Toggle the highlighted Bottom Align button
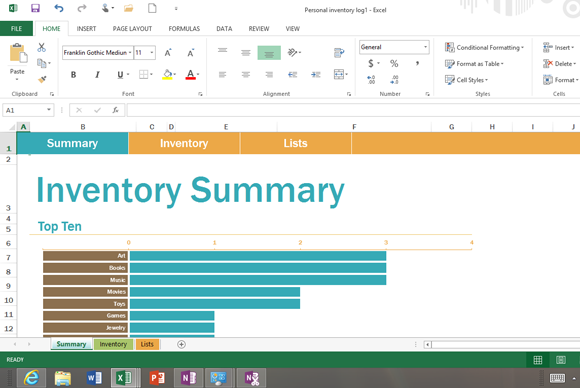The width and height of the screenshot is (580, 388). (x=269, y=53)
